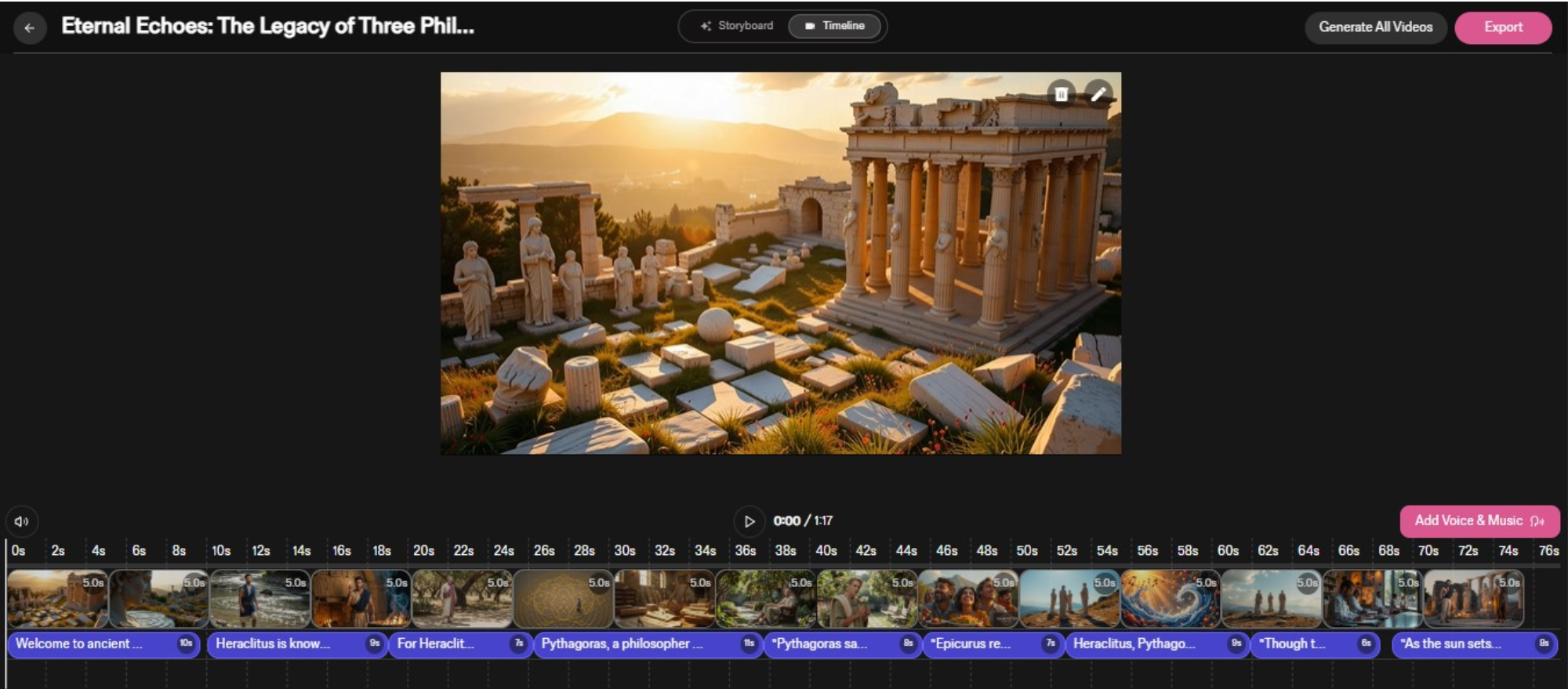Screen dimensions: 1568x689
Task: Select the 'Pythagoras, a philosopher...' voice segment
Action: (648, 644)
